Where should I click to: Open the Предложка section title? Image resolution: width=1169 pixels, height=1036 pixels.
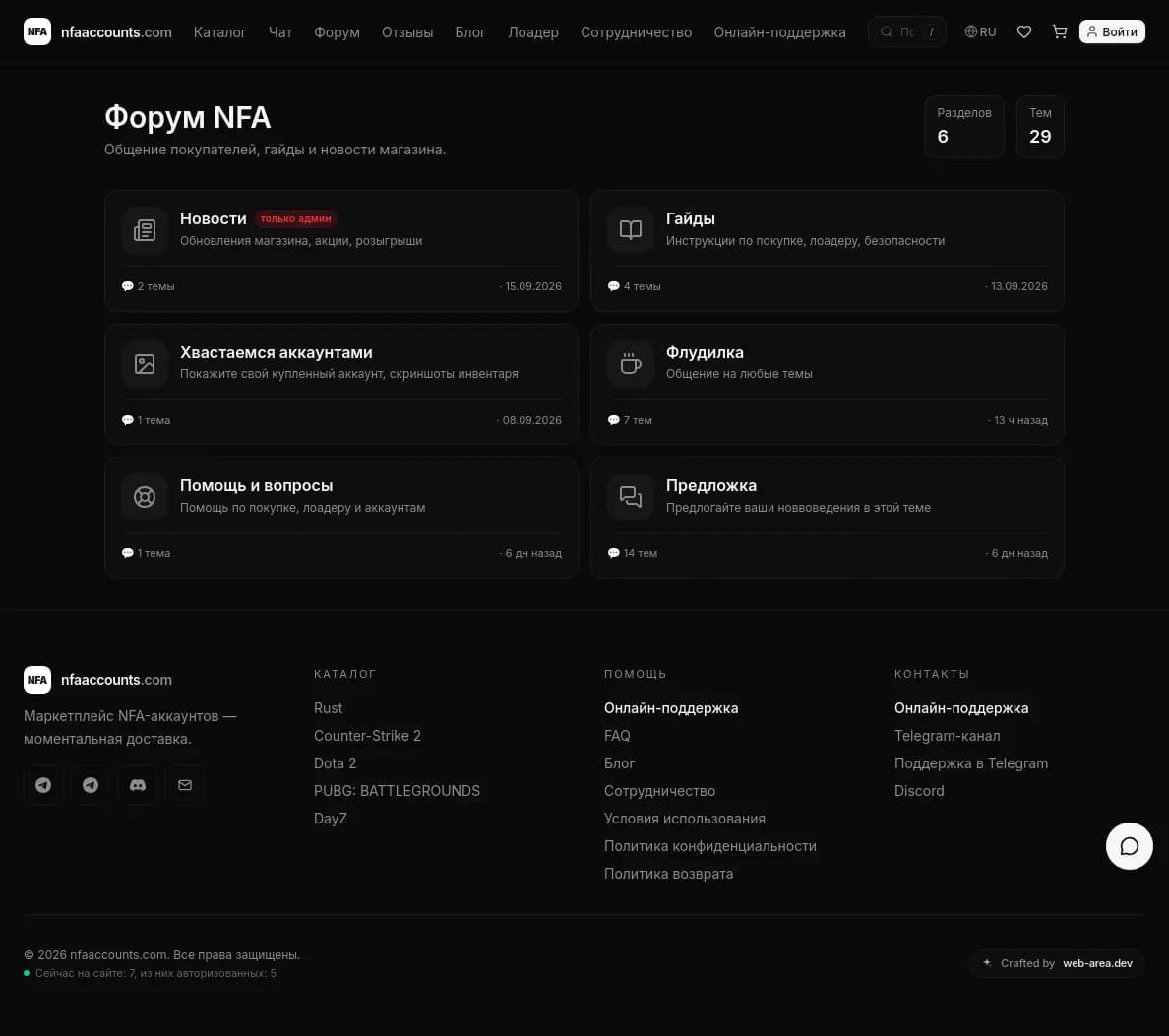711,485
